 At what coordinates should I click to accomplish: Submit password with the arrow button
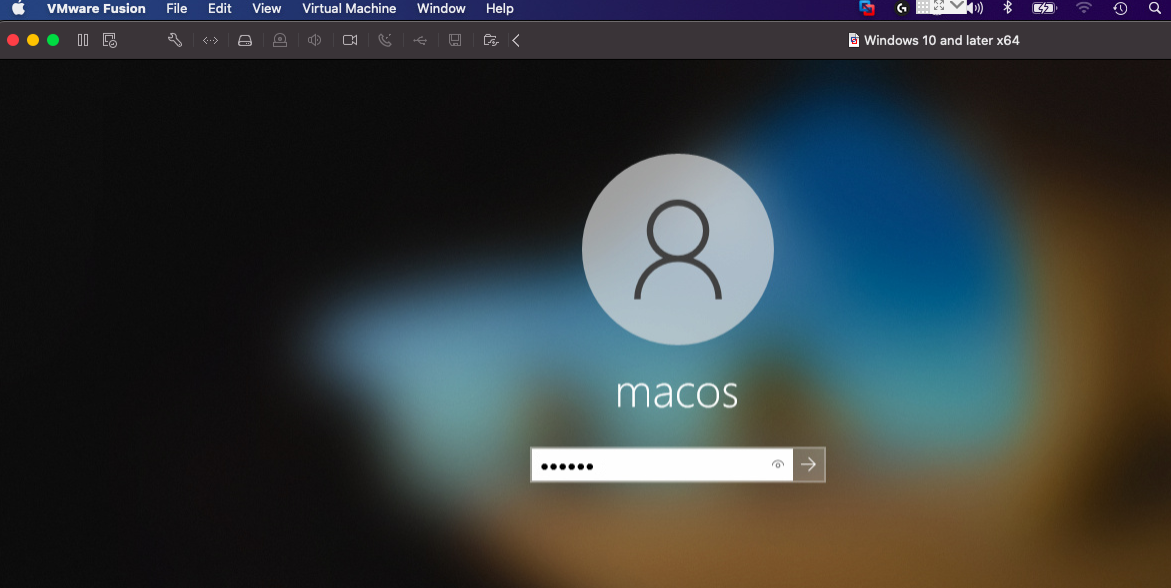coord(809,465)
